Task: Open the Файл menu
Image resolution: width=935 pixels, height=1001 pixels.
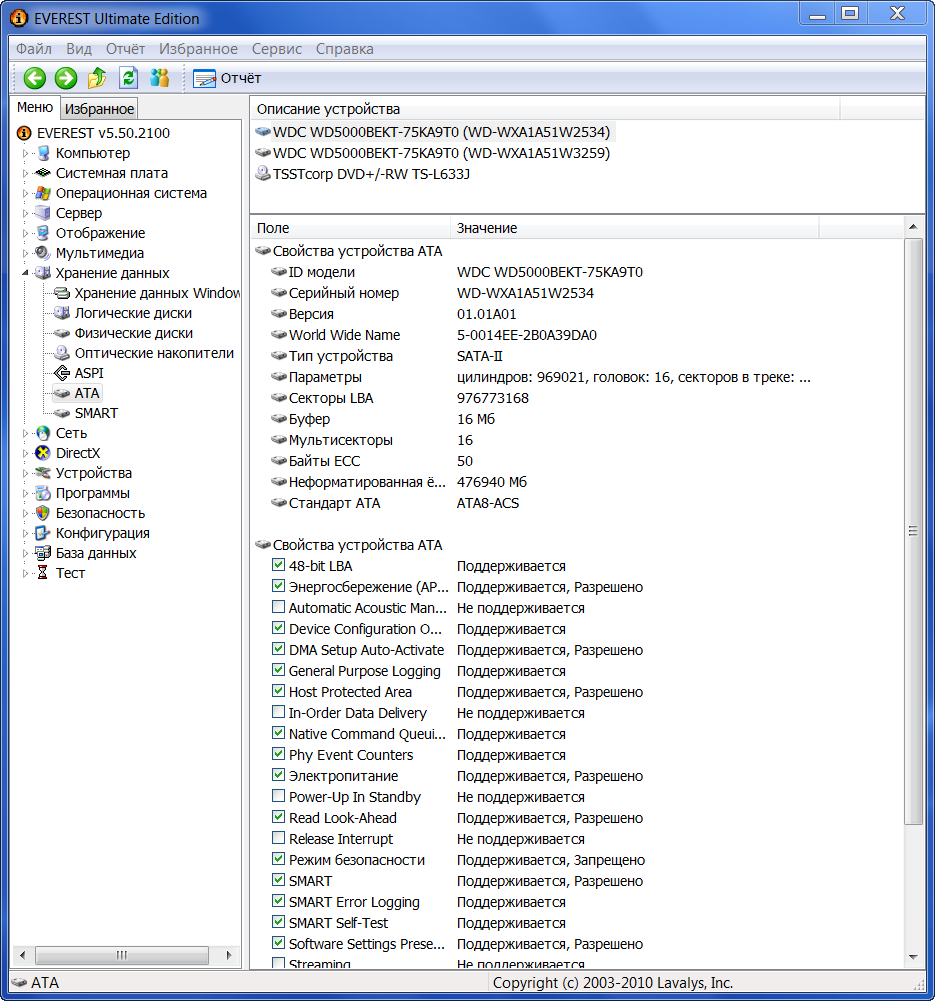Action: (34, 49)
